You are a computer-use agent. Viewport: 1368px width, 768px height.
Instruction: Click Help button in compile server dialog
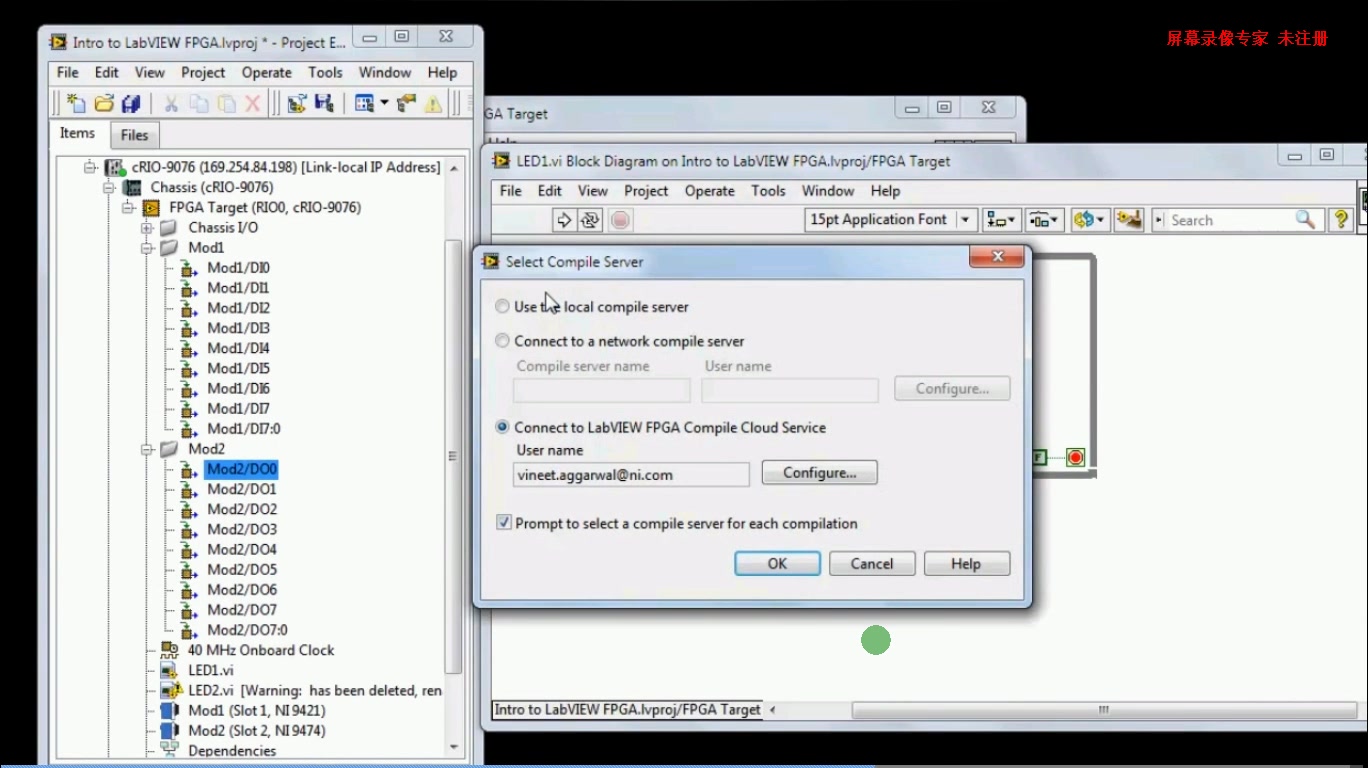966,564
